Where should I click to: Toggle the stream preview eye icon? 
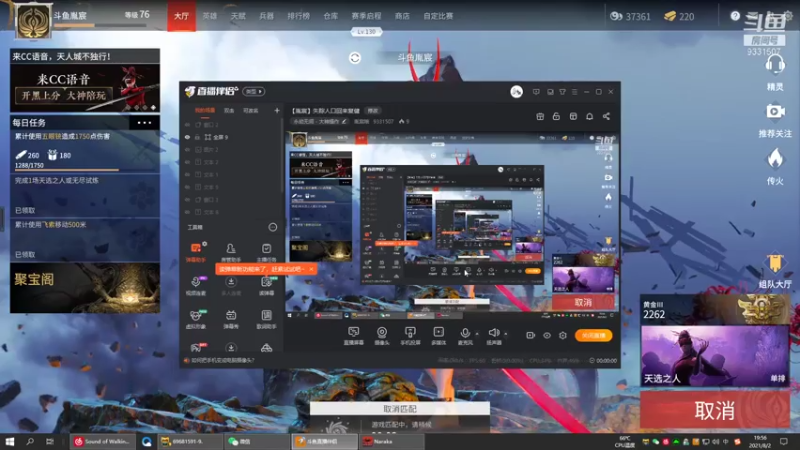pyautogui.click(x=547, y=335)
